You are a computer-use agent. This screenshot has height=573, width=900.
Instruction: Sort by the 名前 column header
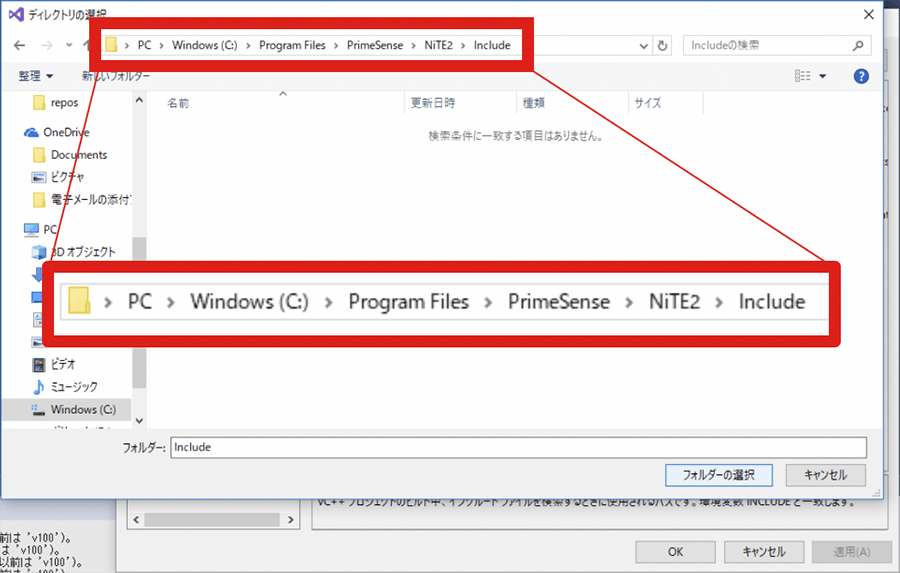tap(178, 103)
